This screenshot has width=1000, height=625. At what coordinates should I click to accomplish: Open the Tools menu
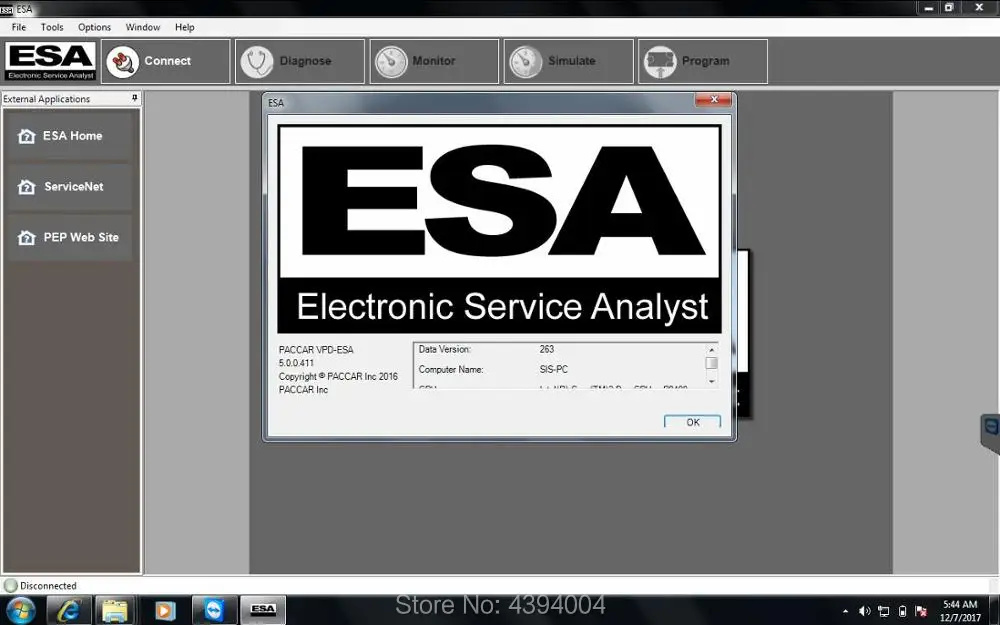51,27
